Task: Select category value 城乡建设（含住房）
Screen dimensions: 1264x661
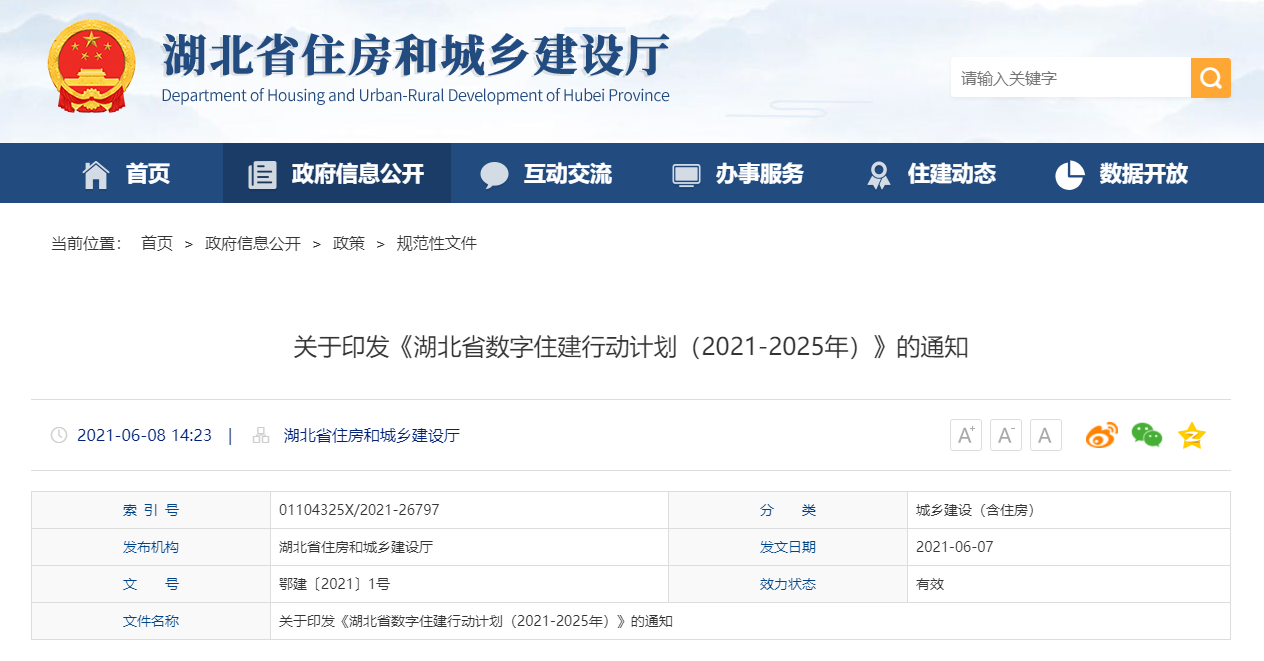Action: click(976, 510)
